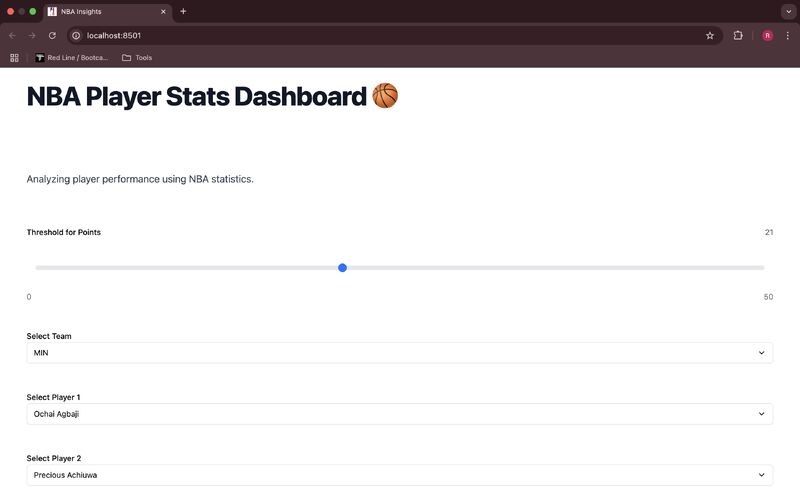This screenshot has width=800, height=500.
Task: Go back using the browser back arrow
Action: (12, 36)
